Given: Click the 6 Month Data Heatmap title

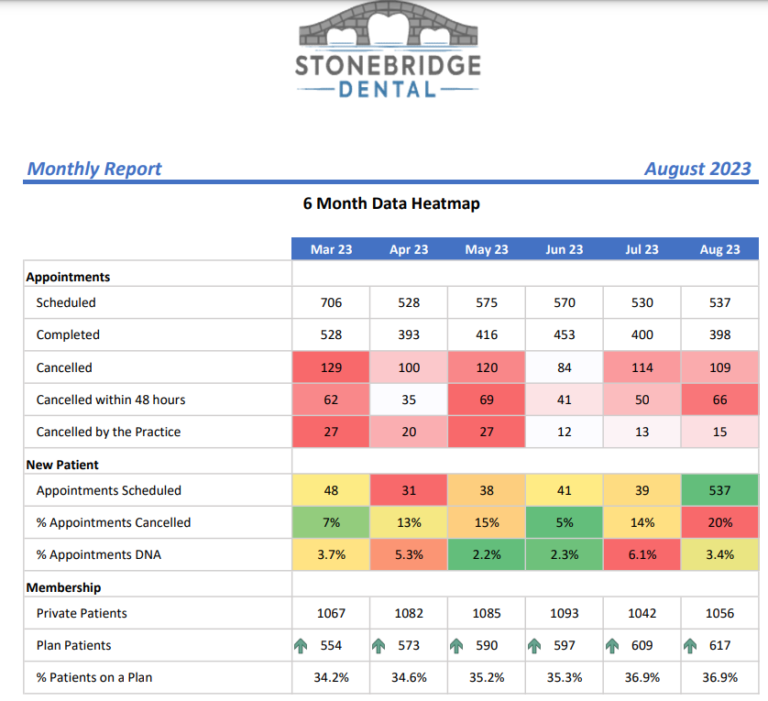Looking at the screenshot, I should tap(391, 204).
